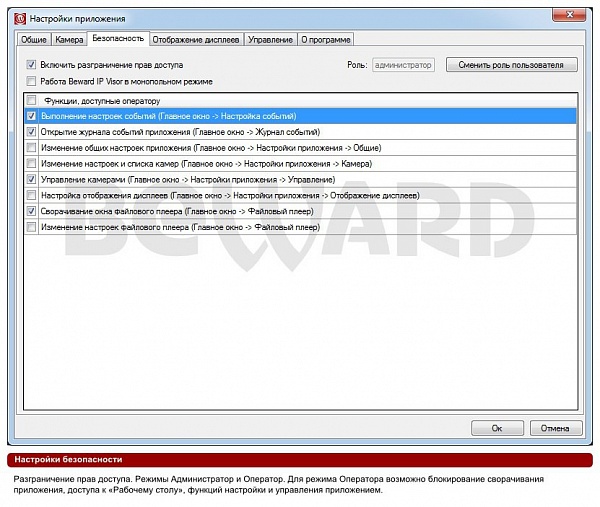Select row text Выполнение настроек событий
600x507 pixels.
tap(169, 116)
